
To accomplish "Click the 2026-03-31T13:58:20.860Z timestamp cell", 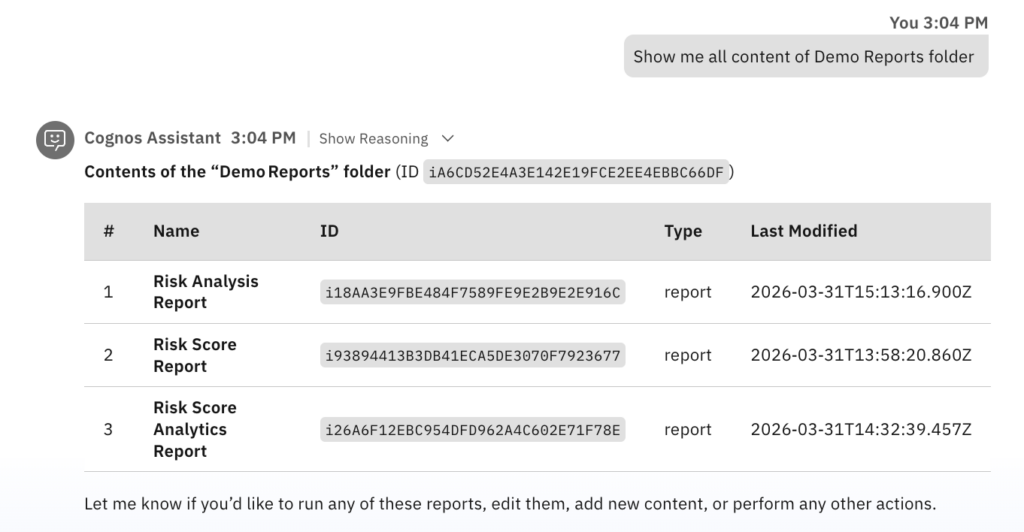I will 861,355.
